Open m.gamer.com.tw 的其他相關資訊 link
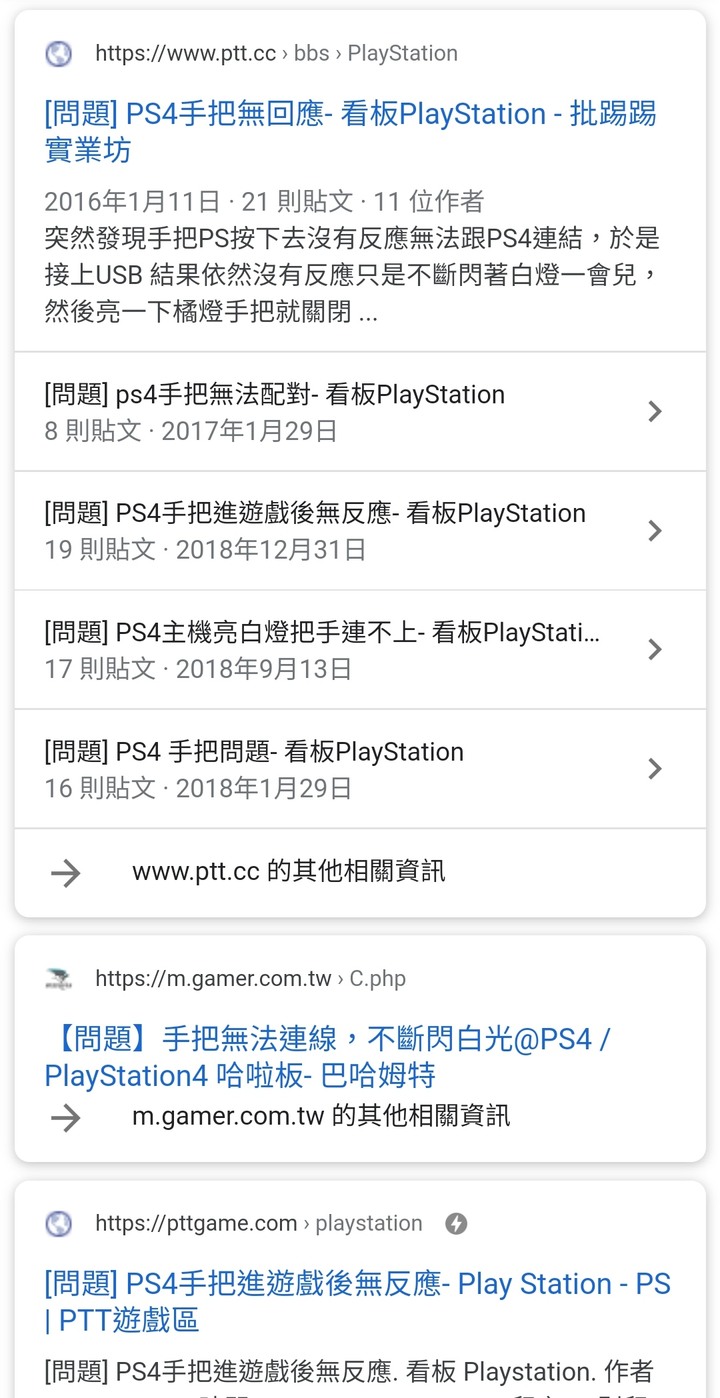The width and height of the screenshot is (720, 1398). click(x=320, y=1116)
